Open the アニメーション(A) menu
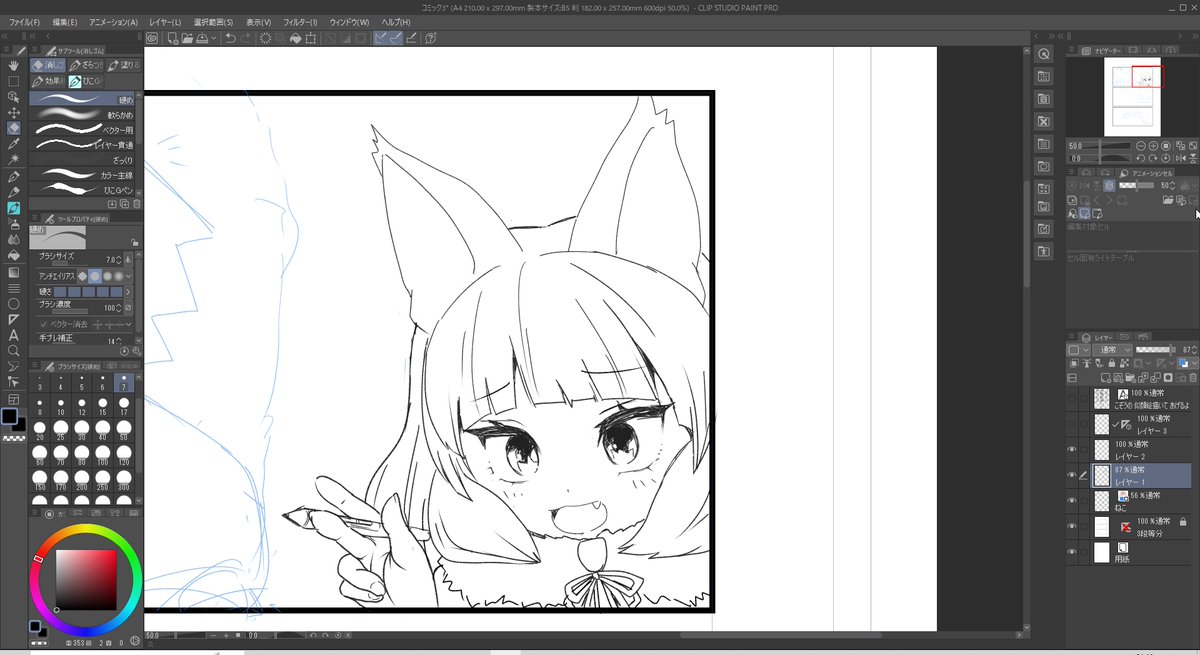1200x655 pixels. click(x=114, y=22)
